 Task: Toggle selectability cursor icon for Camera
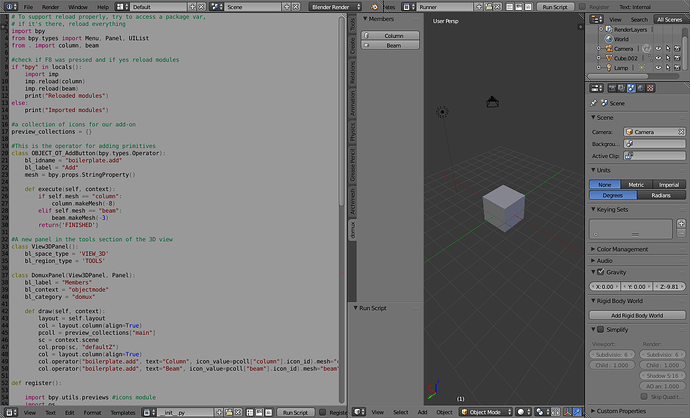point(668,48)
